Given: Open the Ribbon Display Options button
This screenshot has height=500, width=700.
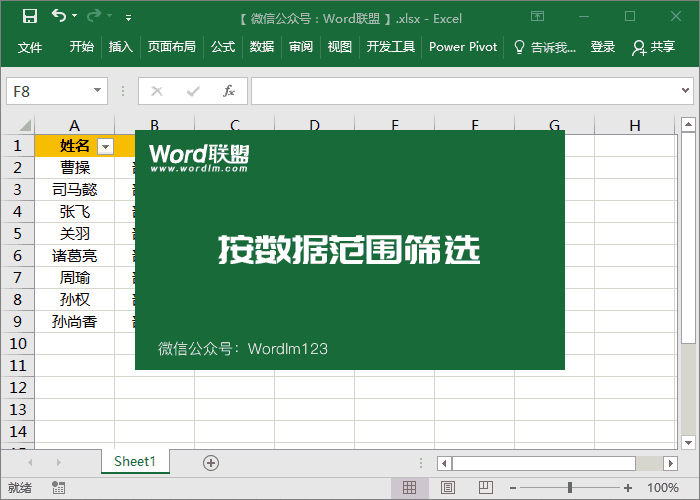Looking at the screenshot, I should pos(538,16).
